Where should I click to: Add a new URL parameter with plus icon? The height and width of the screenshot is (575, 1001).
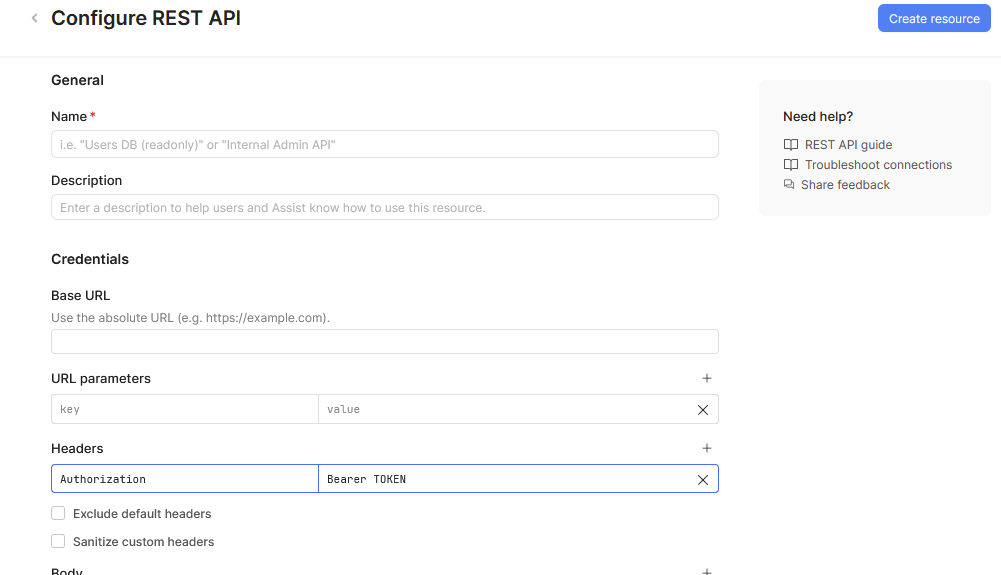(x=707, y=378)
